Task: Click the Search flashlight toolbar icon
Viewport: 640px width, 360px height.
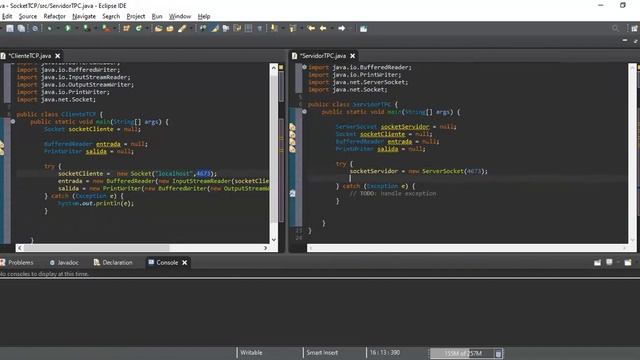Action: pos(182,28)
